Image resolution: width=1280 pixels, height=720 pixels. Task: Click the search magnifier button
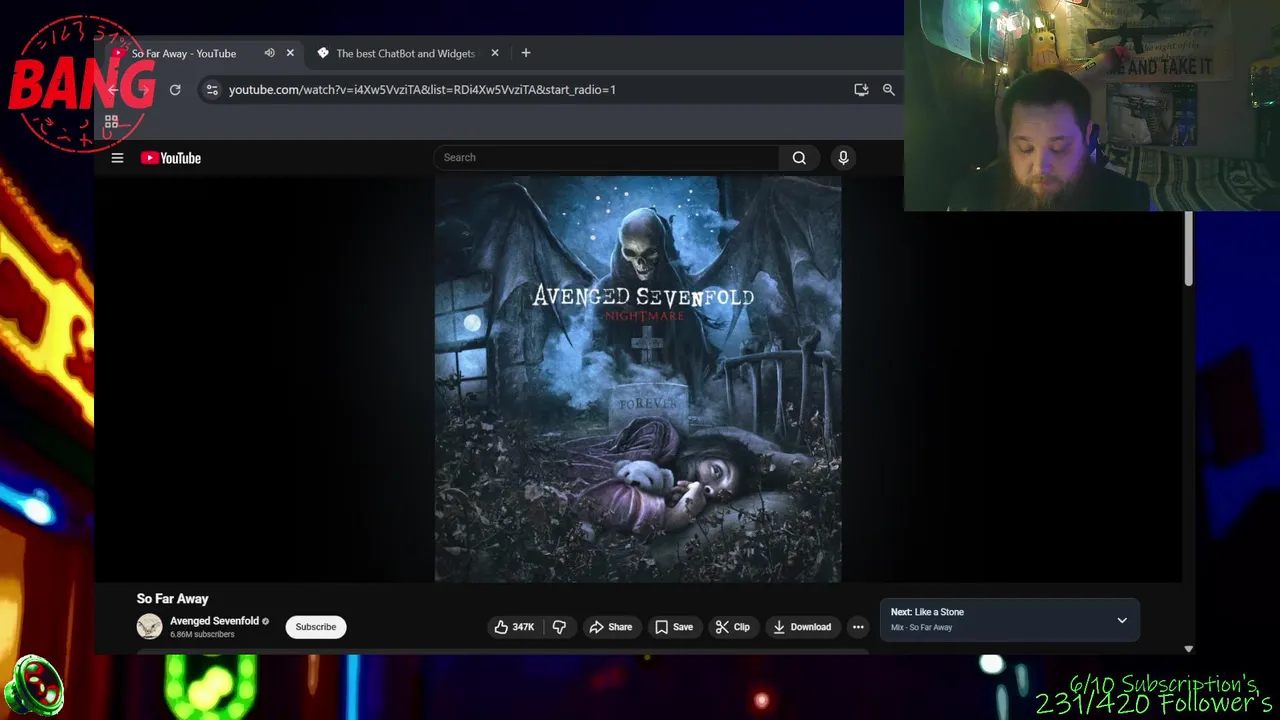799,158
